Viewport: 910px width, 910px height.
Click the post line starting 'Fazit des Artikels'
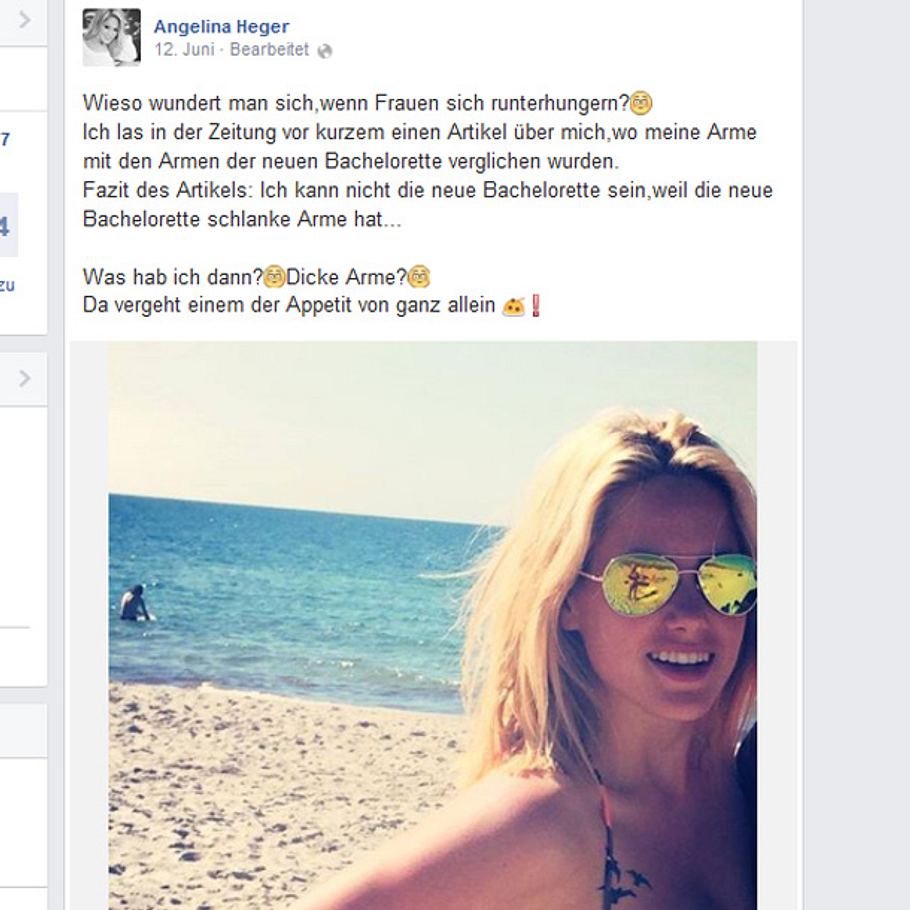[x=428, y=190]
